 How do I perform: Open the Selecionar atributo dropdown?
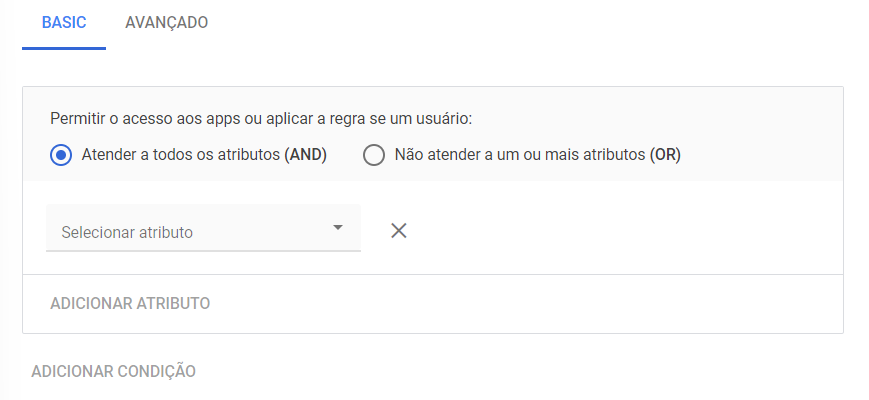click(203, 228)
